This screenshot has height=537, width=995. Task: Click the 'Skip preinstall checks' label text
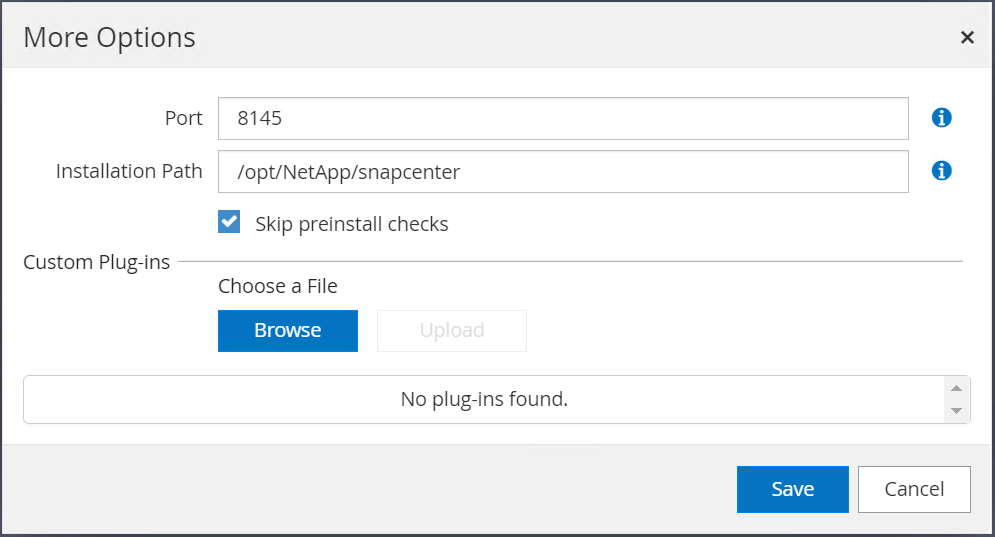(351, 224)
